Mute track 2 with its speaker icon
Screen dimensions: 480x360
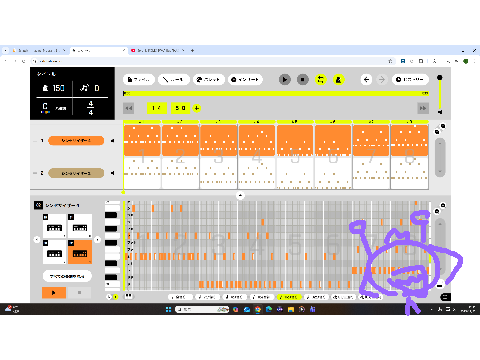pyautogui.click(x=112, y=173)
